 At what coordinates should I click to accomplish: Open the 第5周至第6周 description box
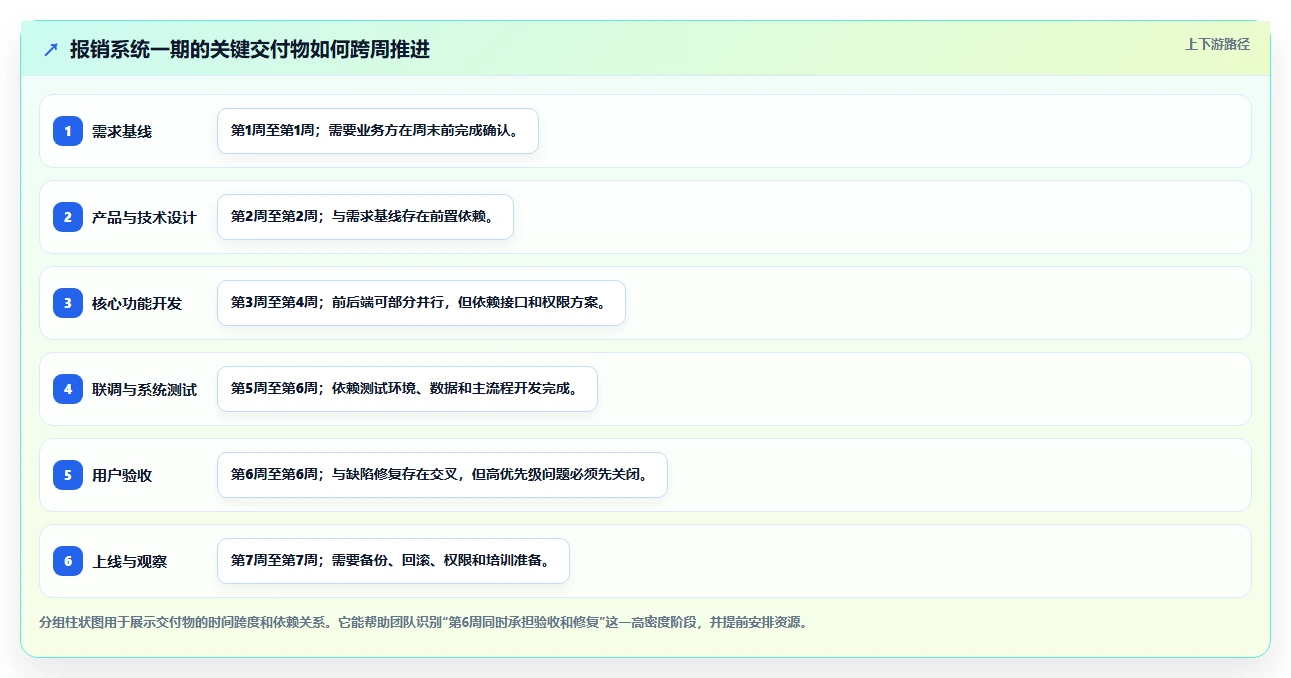[407, 389]
